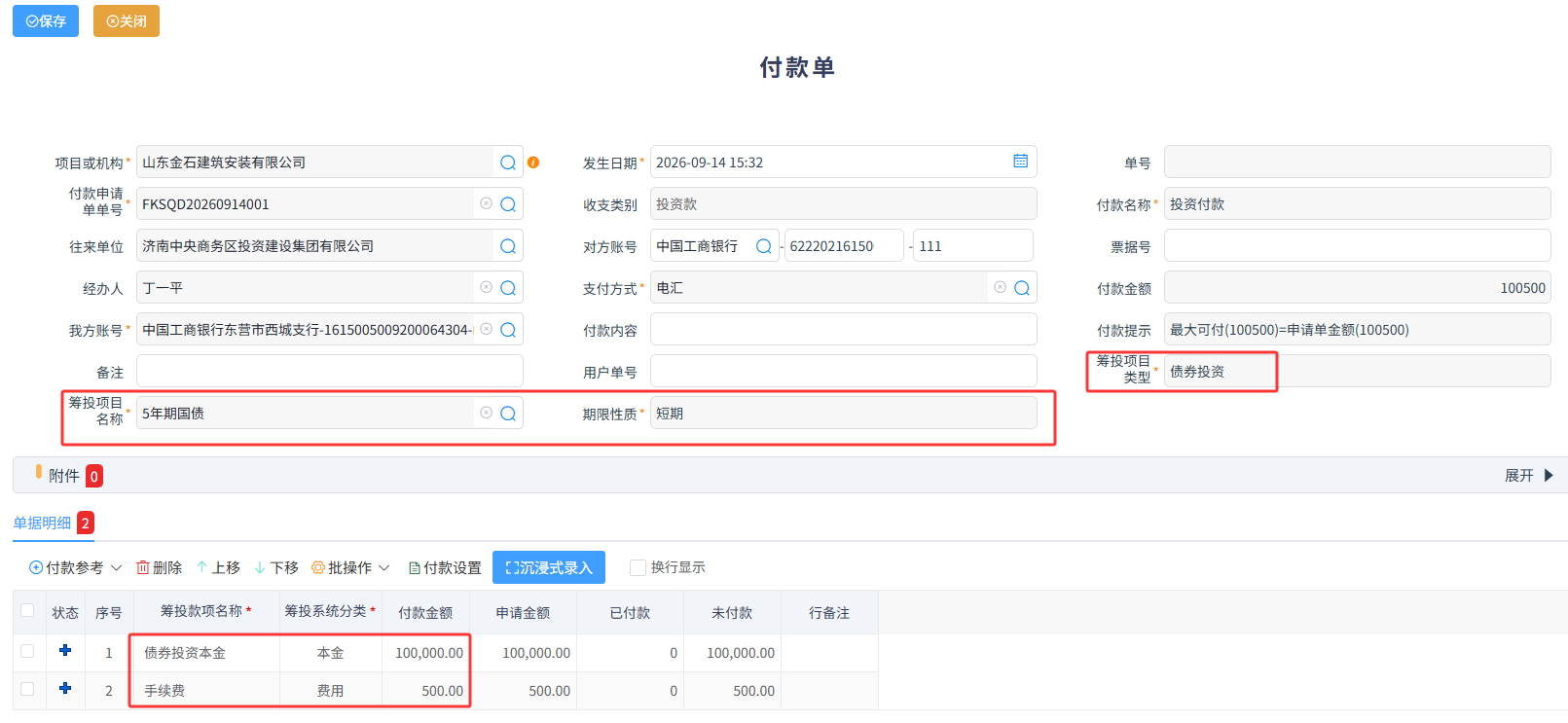Open lookup for 筹投项目名称
Viewport: 1568px width, 723px height.
point(508,414)
